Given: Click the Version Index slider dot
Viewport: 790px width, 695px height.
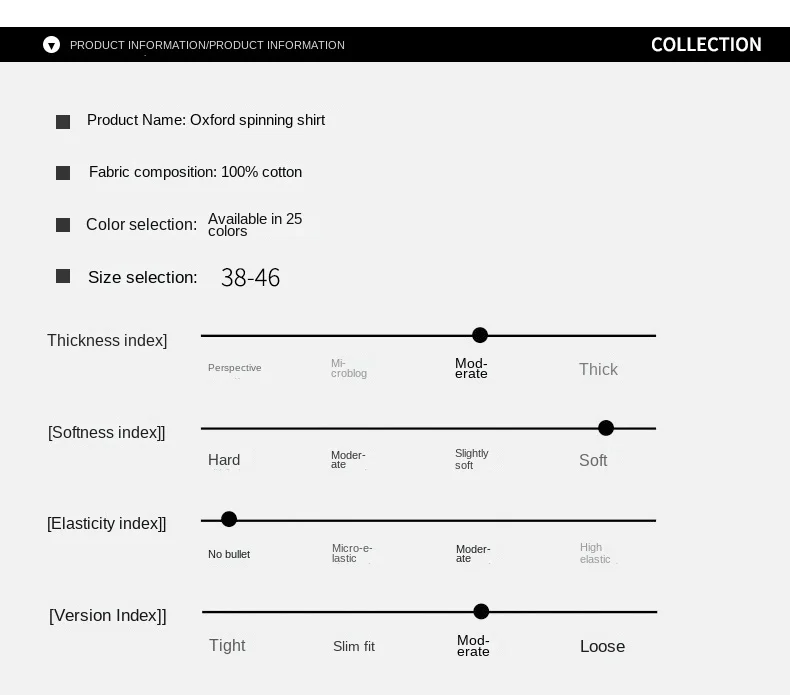Looking at the screenshot, I should 481,611.
